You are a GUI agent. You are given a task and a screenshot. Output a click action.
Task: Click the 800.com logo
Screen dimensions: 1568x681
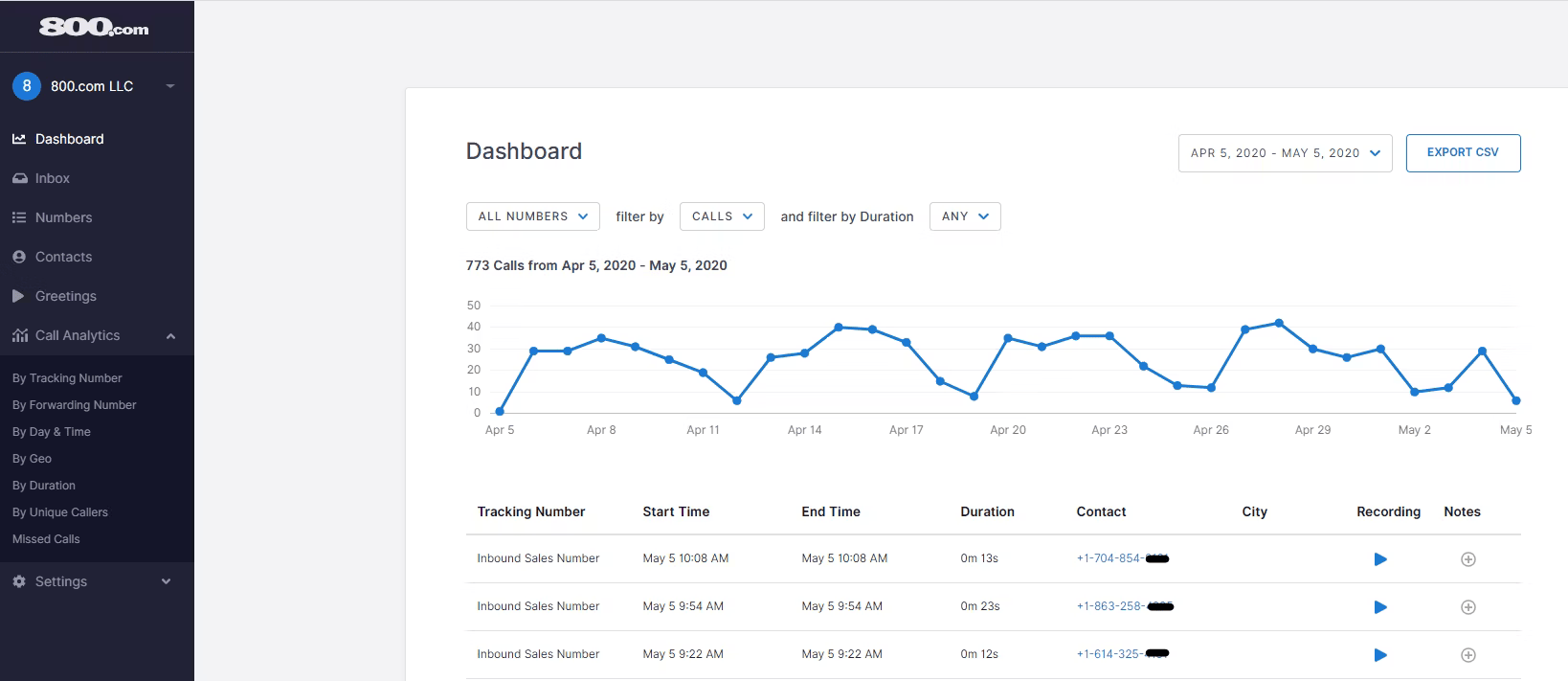tap(94, 28)
